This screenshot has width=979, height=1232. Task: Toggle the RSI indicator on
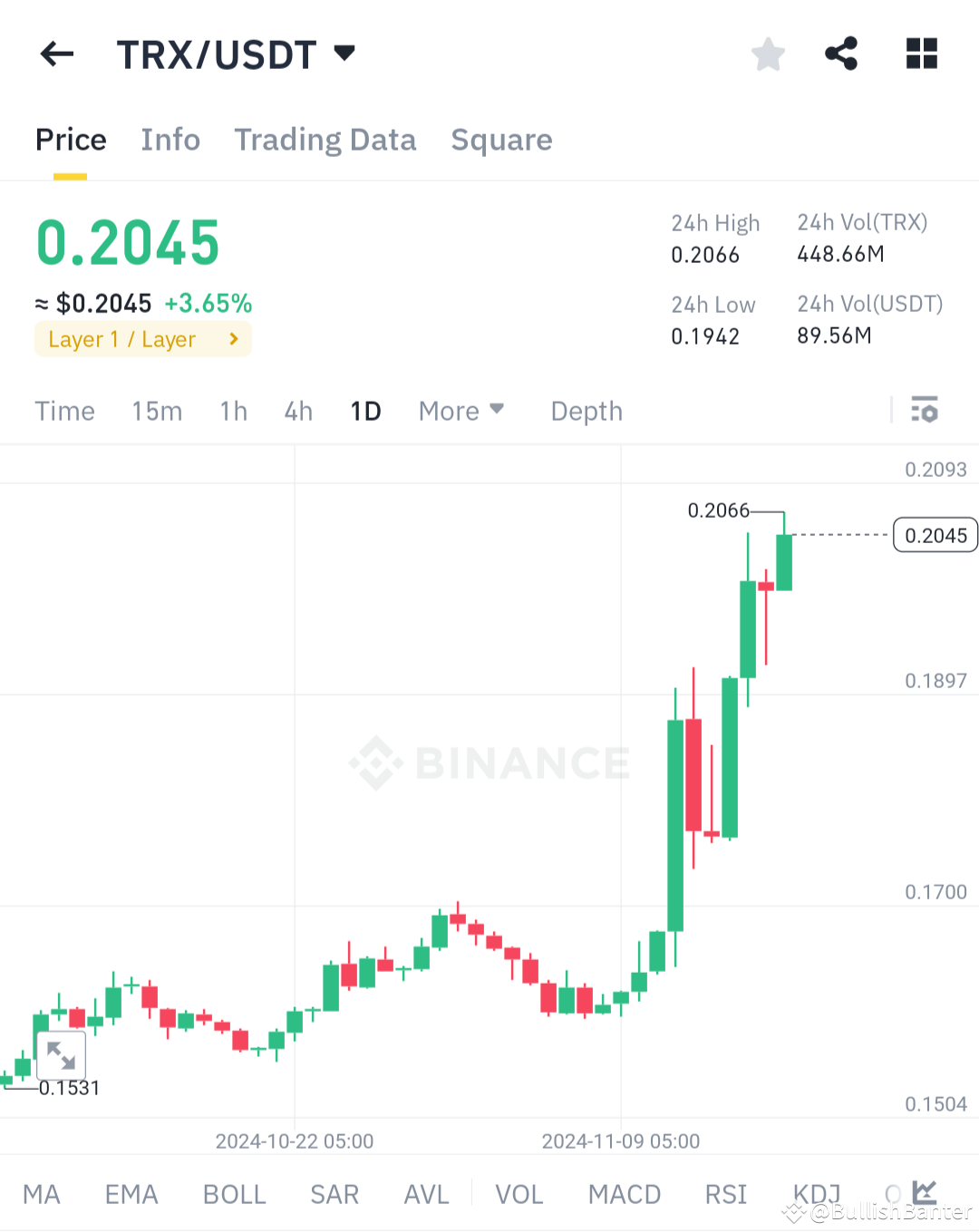tap(724, 1194)
